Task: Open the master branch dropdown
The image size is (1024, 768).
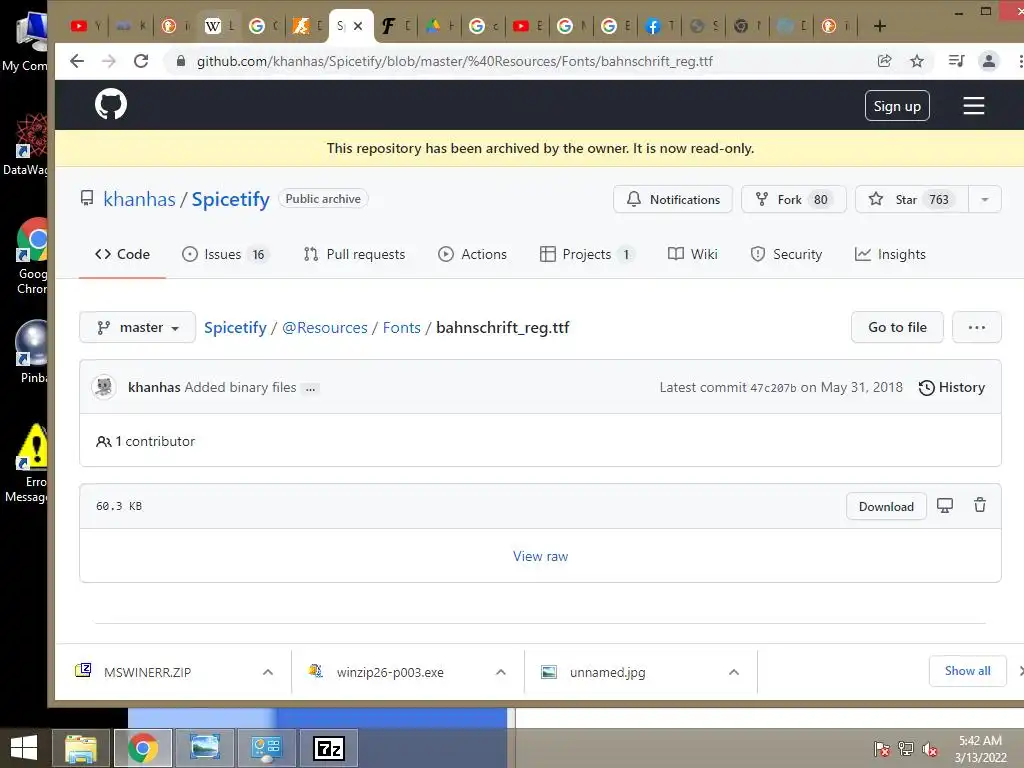Action: coord(137,327)
